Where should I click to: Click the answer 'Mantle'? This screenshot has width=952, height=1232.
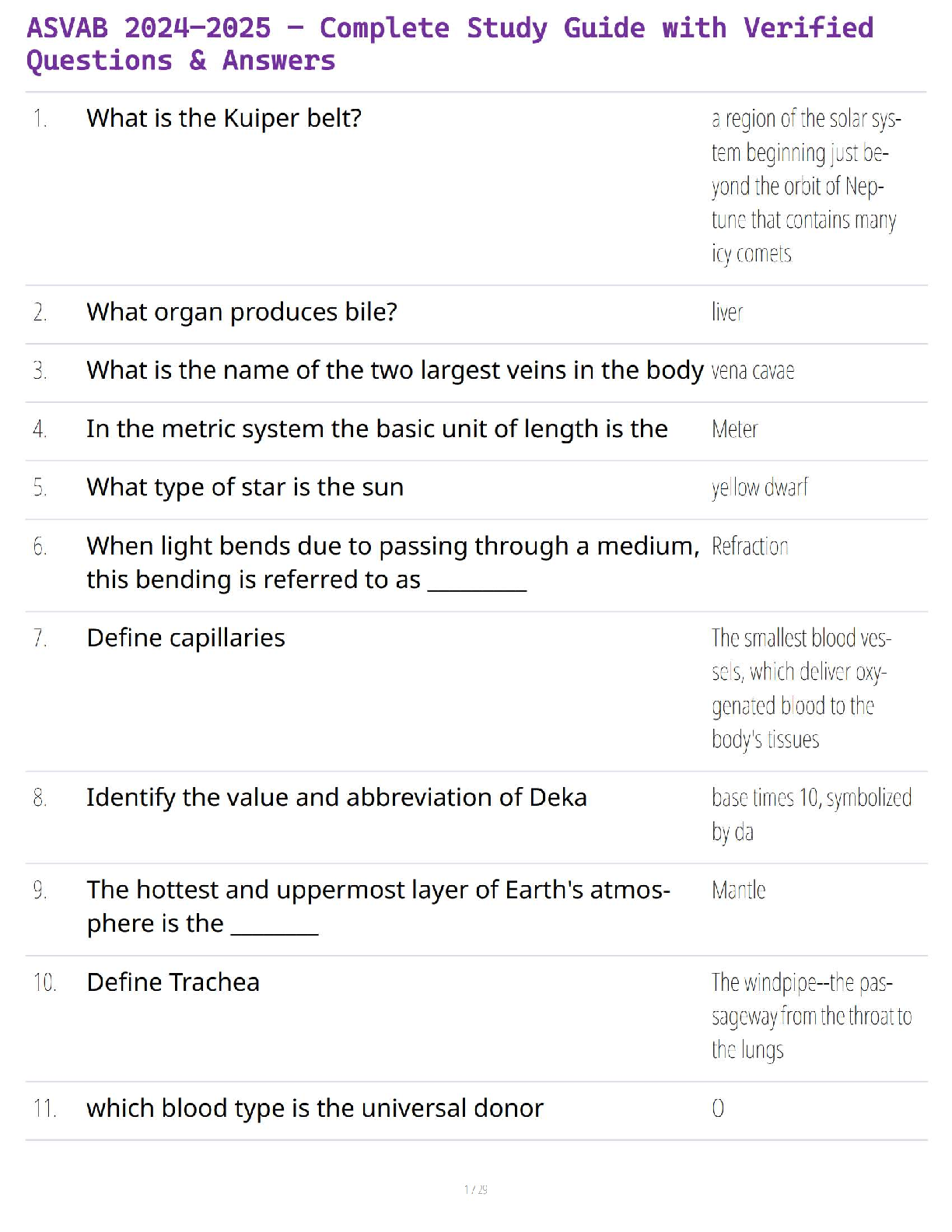tap(738, 890)
